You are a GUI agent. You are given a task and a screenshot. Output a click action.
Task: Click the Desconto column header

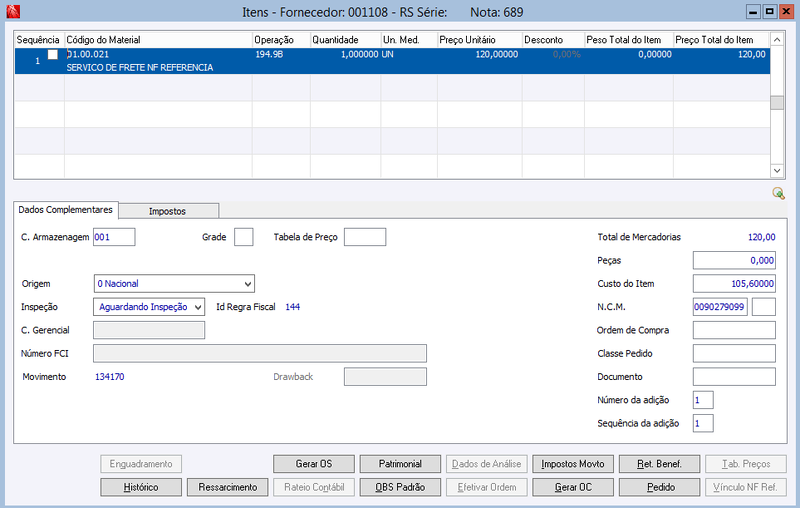pyautogui.click(x=553, y=40)
